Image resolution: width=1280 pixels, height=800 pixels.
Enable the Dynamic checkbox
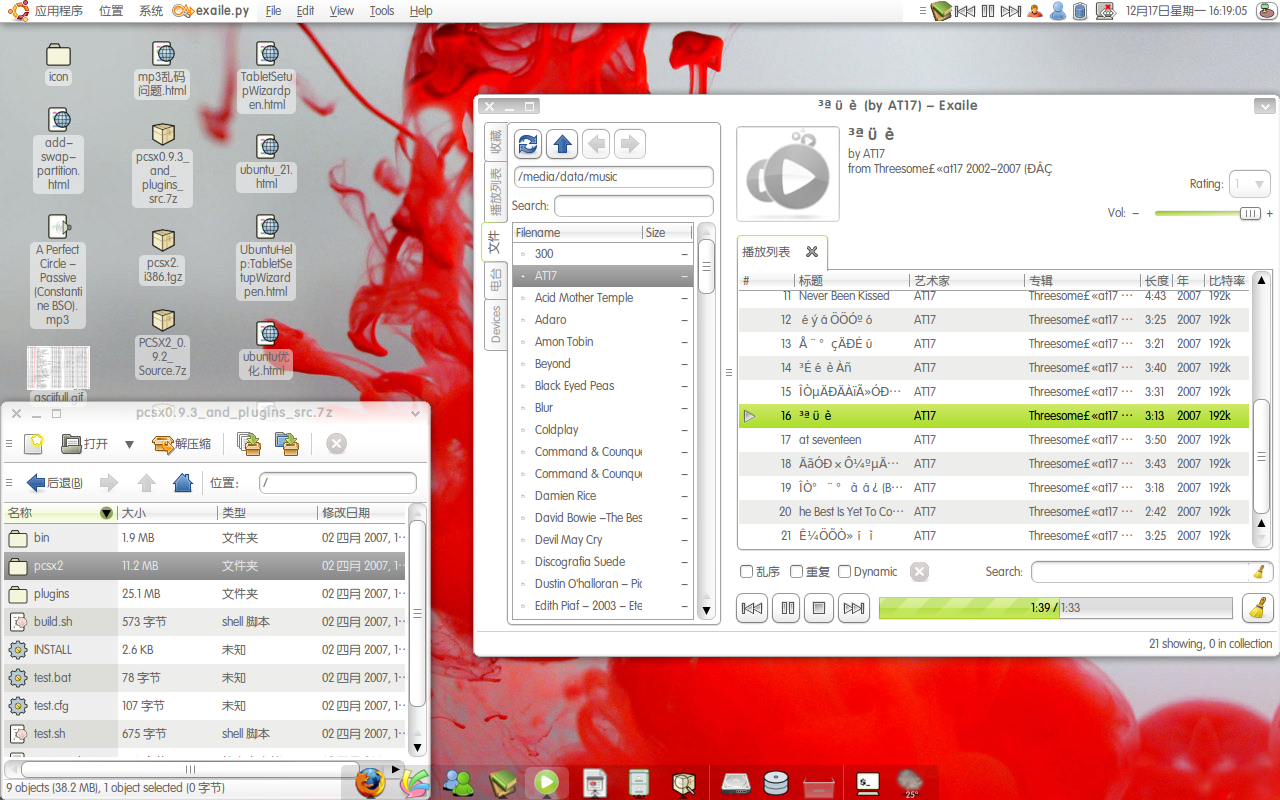844,572
